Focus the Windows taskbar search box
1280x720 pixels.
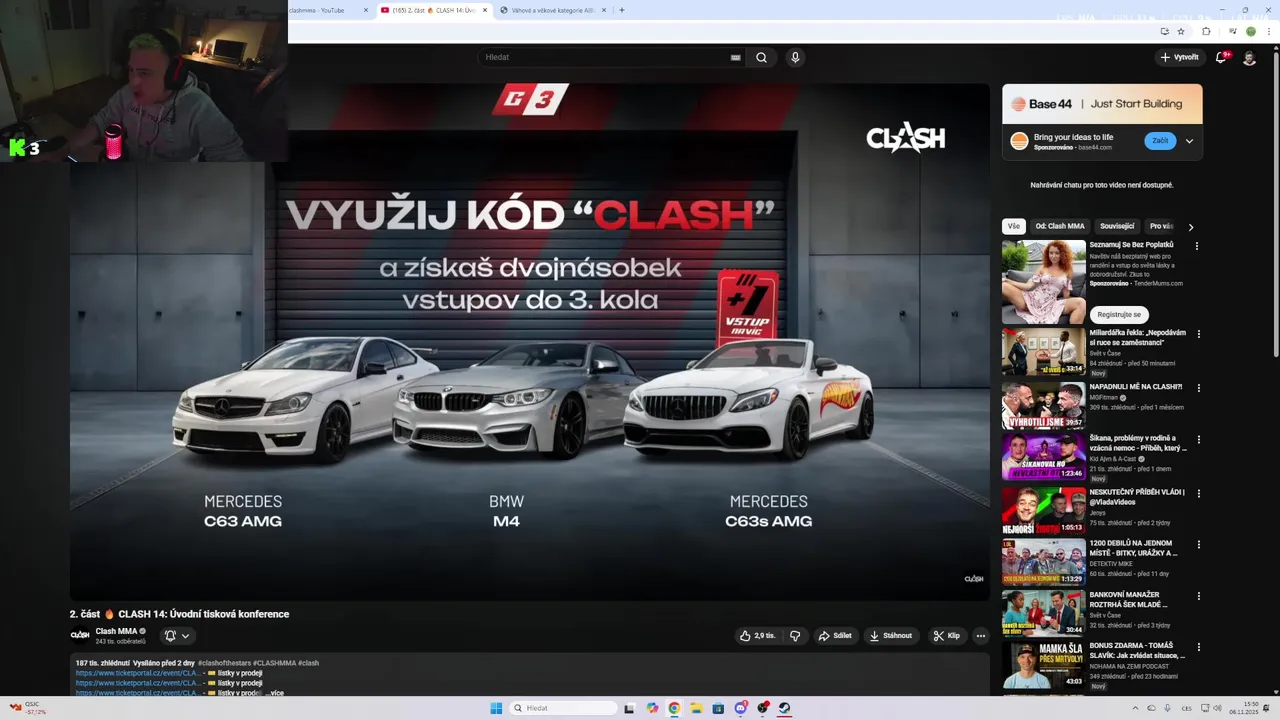(x=564, y=708)
